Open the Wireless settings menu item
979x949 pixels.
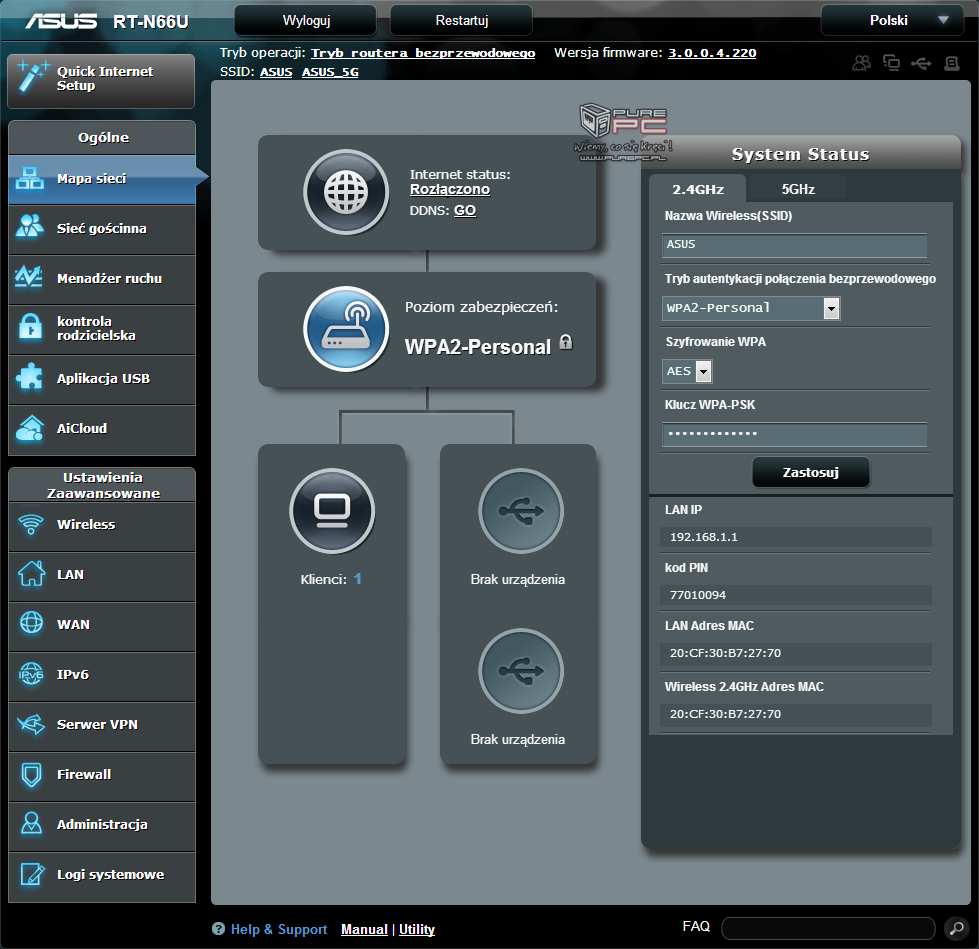(102, 525)
